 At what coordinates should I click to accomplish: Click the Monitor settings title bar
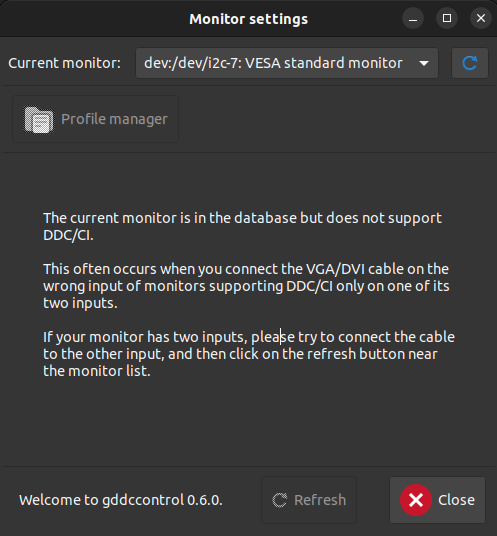[248, 19]
